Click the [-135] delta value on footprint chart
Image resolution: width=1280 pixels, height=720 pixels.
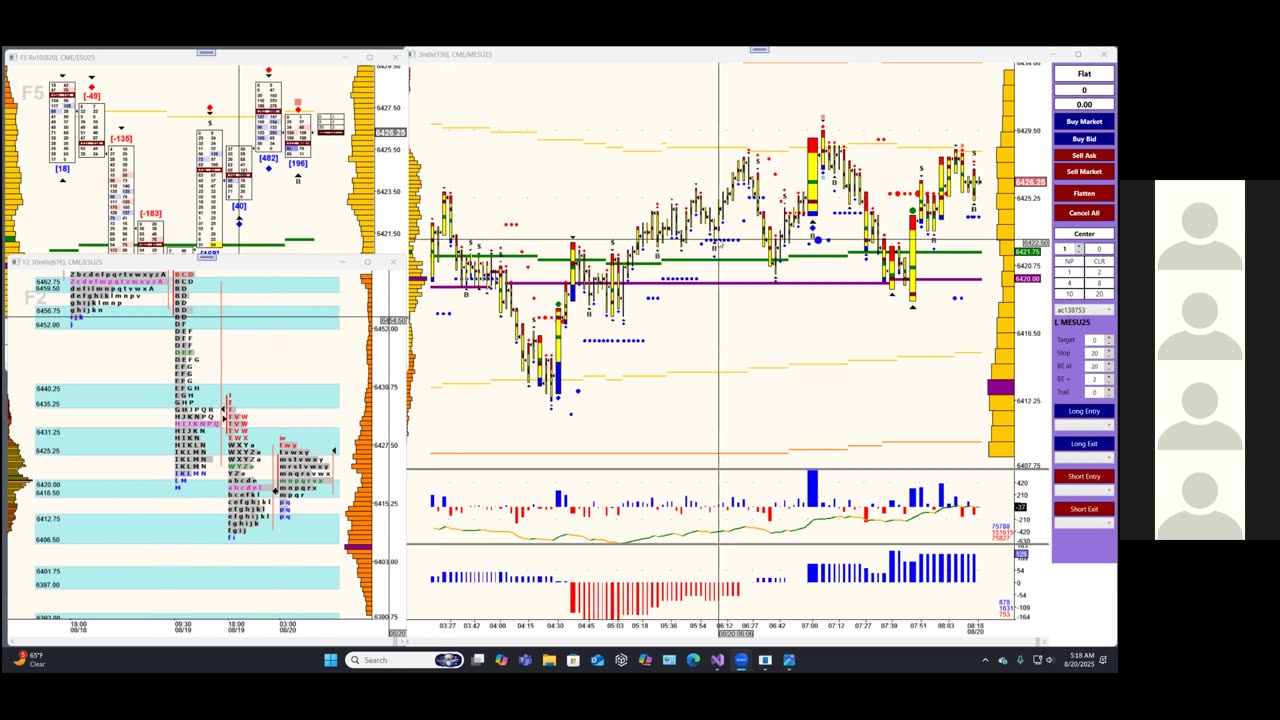[x=121, y=139]
